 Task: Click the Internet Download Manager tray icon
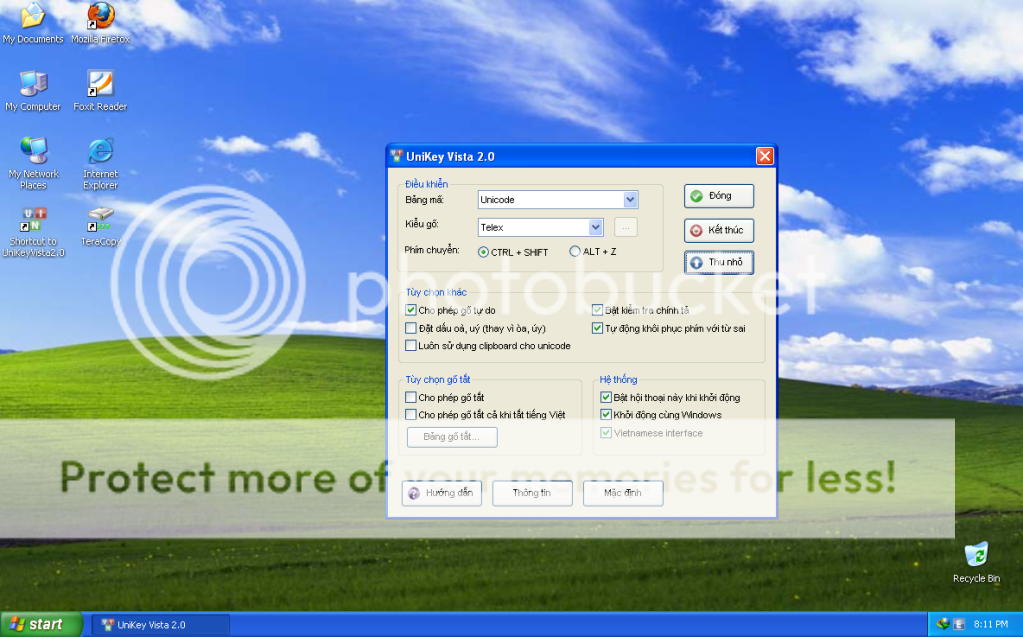tap(942, 624)
